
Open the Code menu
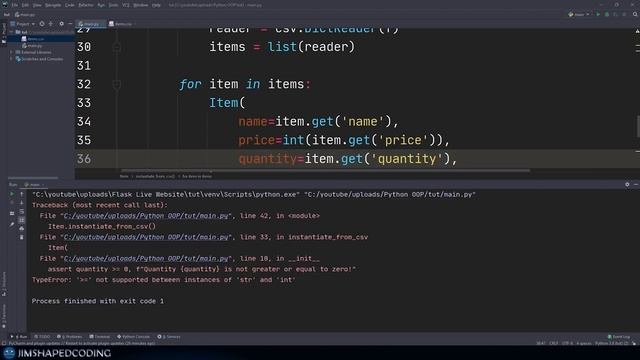point(70,5)
